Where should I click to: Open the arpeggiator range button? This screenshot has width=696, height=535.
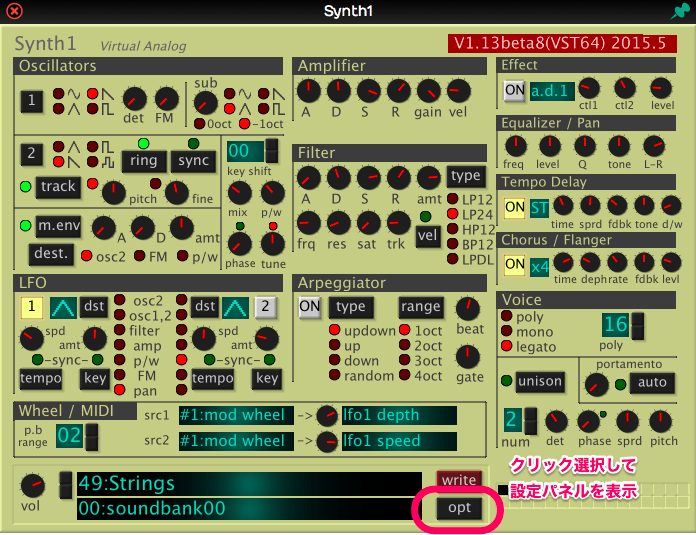tap(420, 307)
